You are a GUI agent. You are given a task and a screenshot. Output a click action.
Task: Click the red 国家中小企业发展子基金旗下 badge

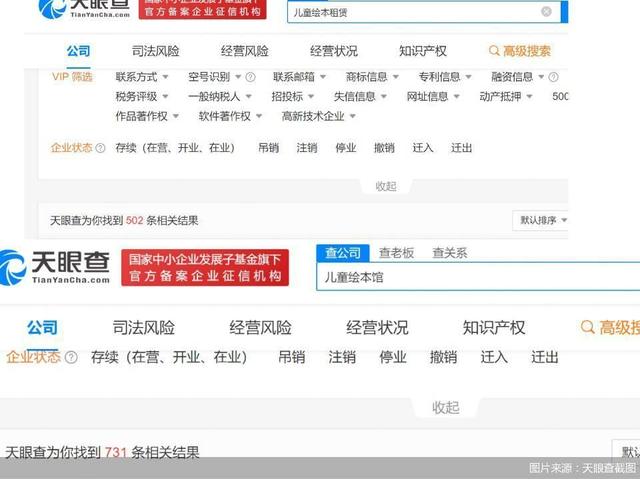pos(205,267)
